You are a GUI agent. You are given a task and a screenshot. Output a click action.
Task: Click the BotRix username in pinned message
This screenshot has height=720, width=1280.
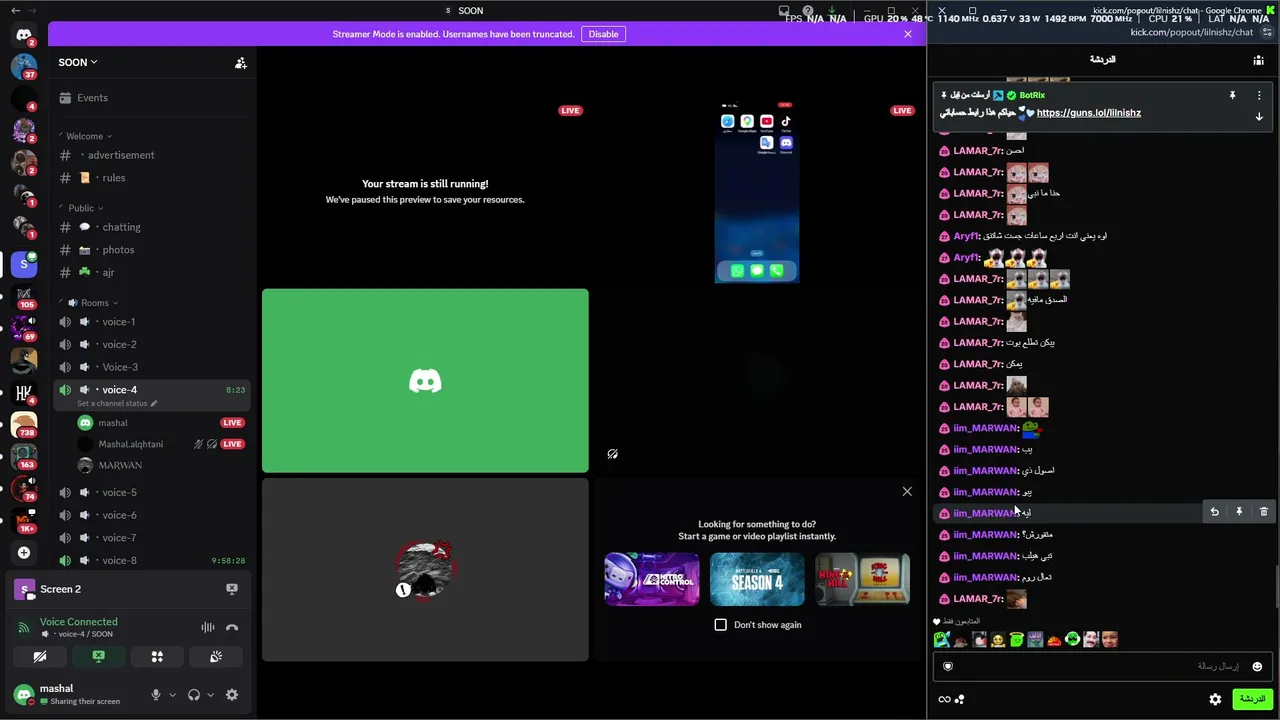pyautogui.click(x=1032, y=95)
